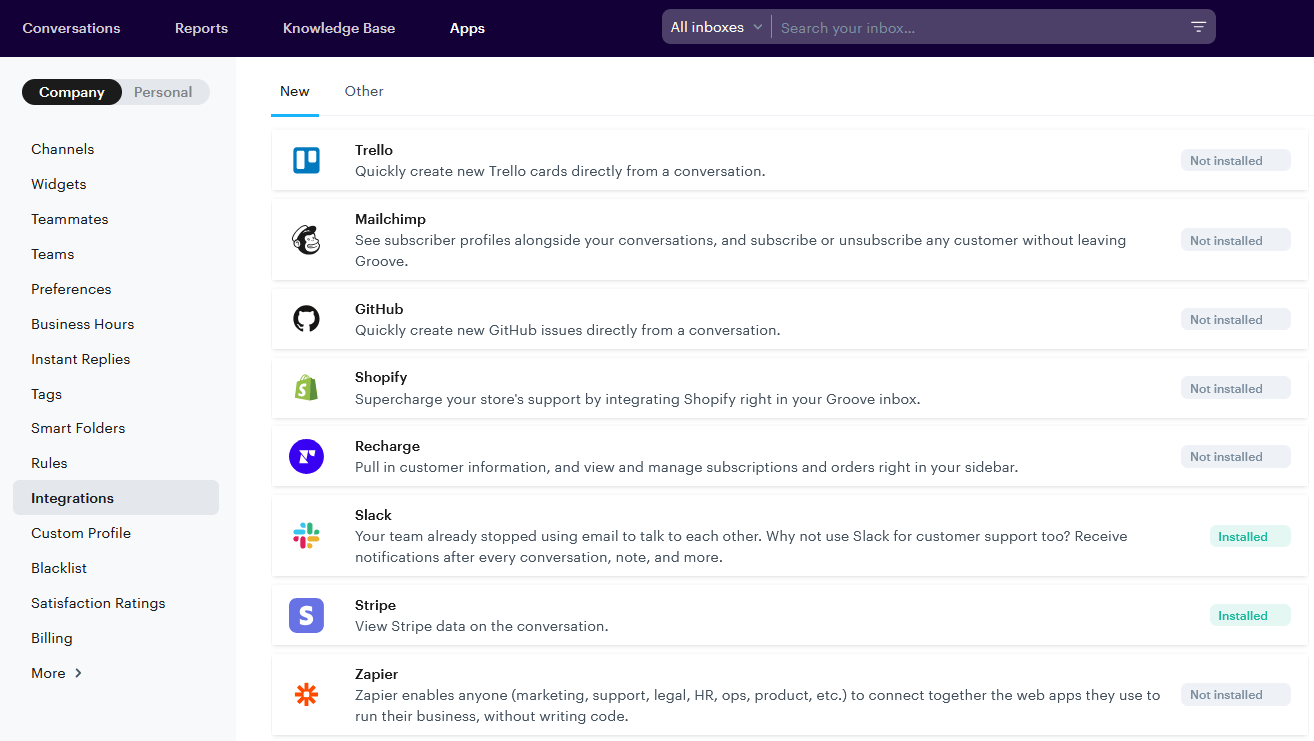Viewport: 1314px width, 741px height.
Task: Open the Knowledge Base menu
Action: [x=339, y=28]
